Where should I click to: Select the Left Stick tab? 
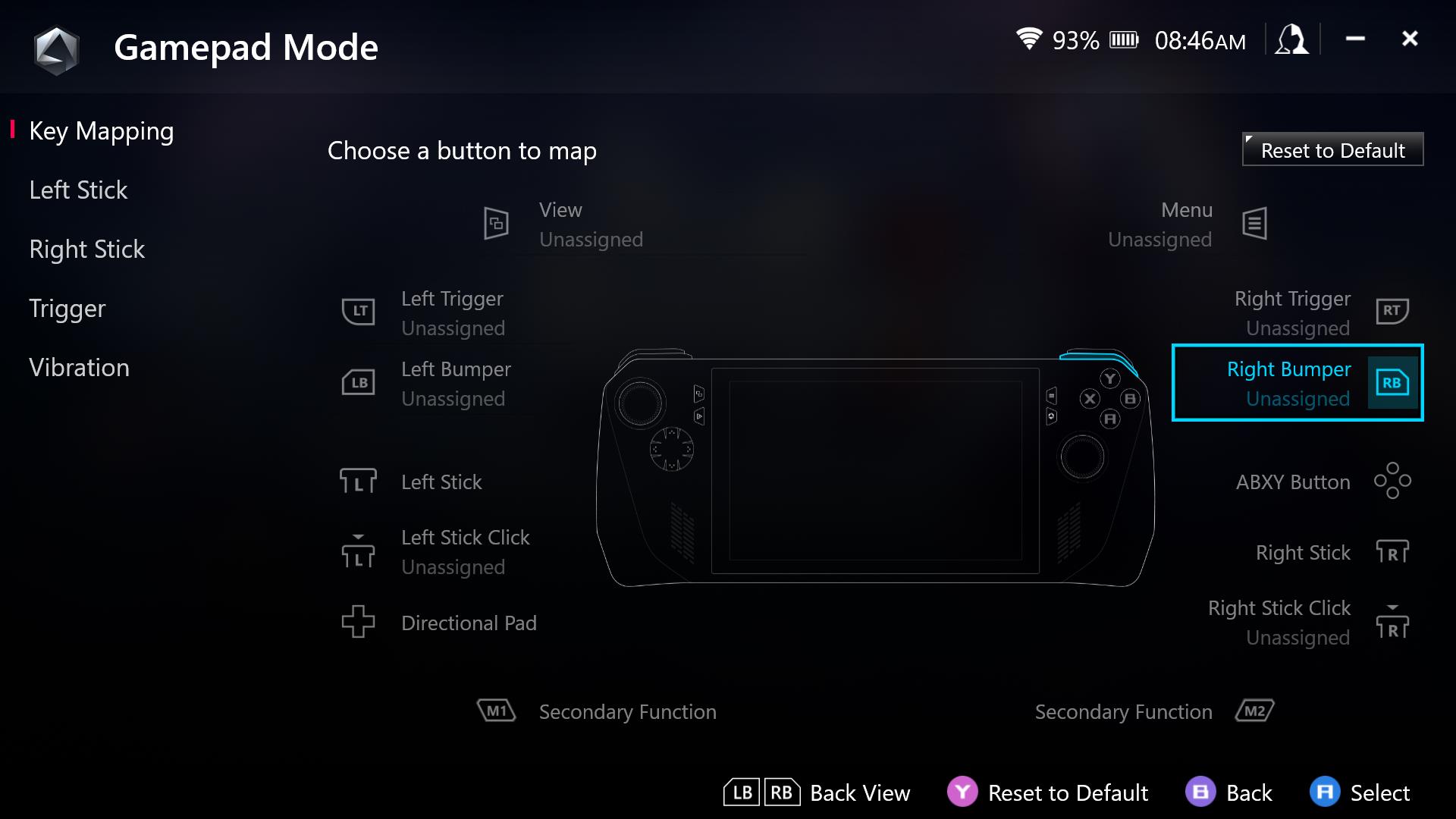pyautogui.click(x=77, y=189)
